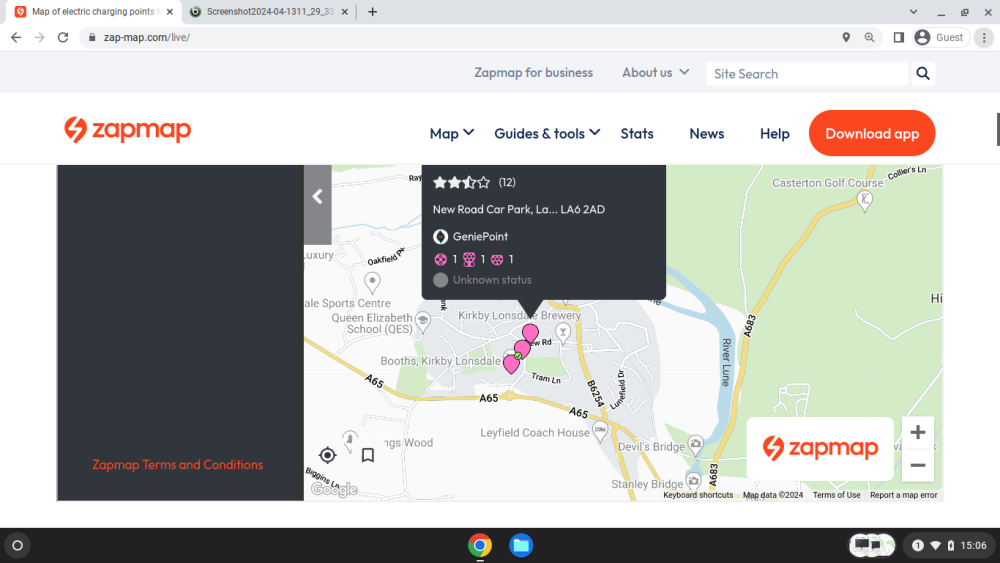Select the topmost pink charger pin
Screen dimensions: 1000x563
tap(530, 332)
